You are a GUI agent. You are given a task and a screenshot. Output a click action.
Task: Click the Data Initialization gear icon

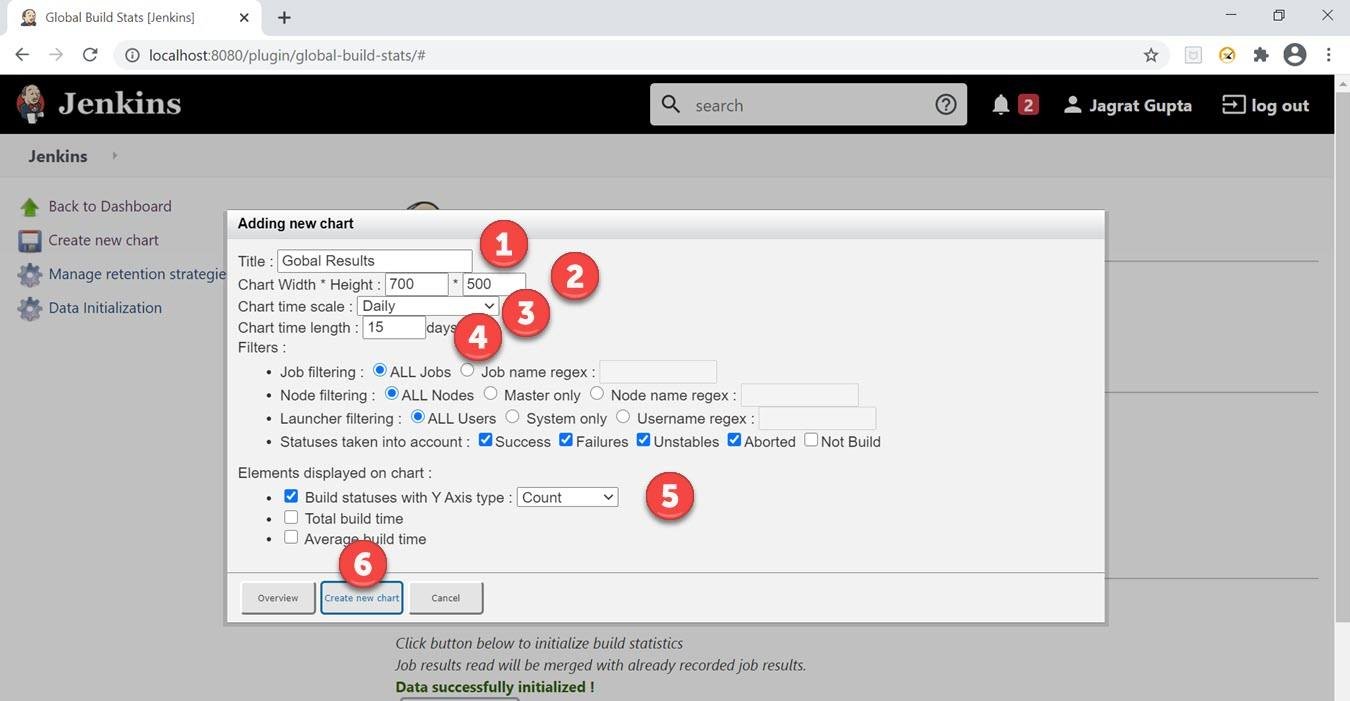pos(30,309)
